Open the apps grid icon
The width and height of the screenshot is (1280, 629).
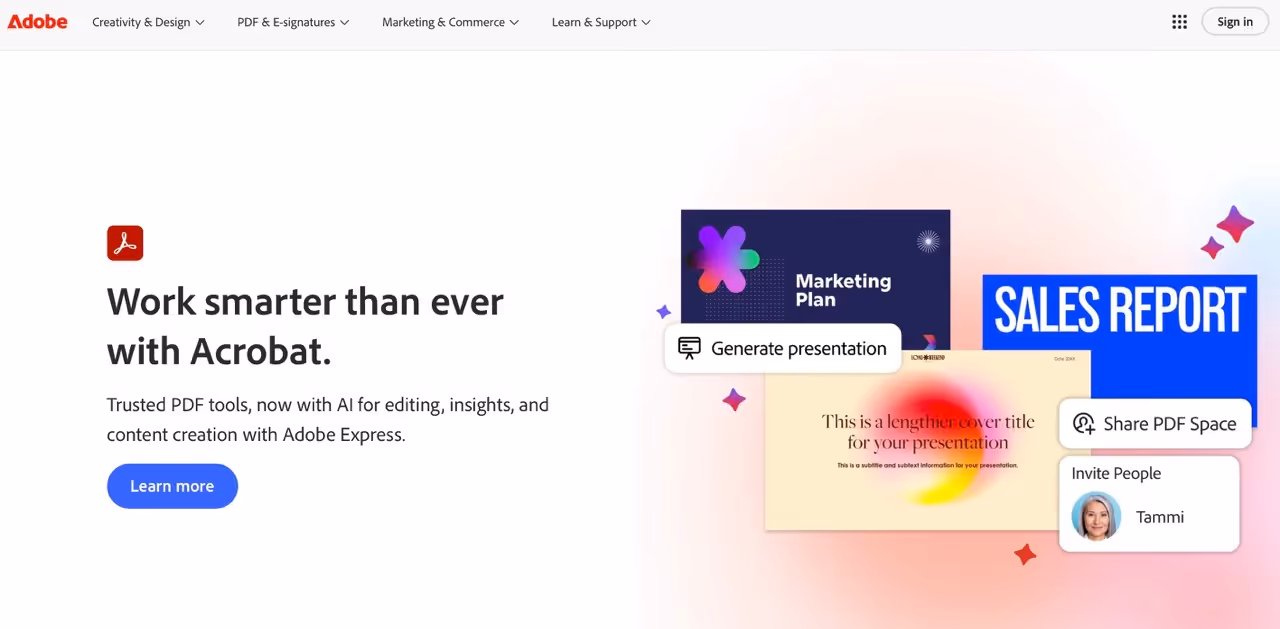tap(1179, 22)
